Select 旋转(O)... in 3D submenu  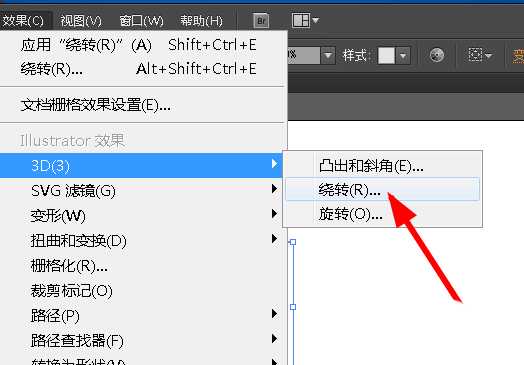[383, 214]
